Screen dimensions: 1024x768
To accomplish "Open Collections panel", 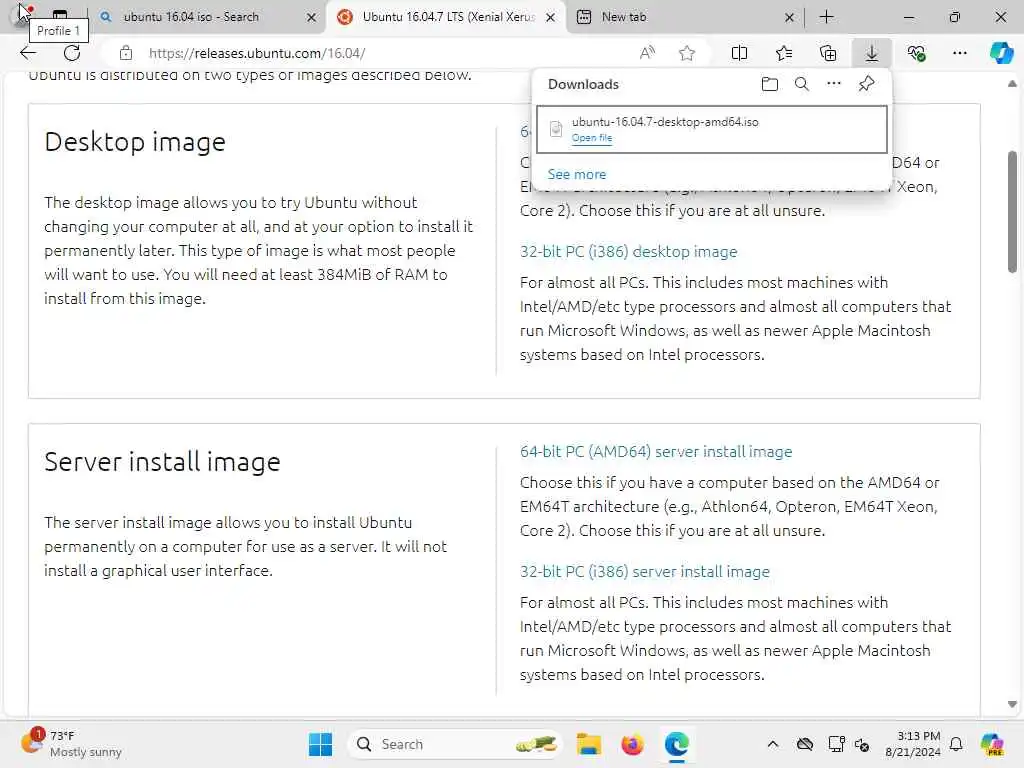I will click(828, 53).
